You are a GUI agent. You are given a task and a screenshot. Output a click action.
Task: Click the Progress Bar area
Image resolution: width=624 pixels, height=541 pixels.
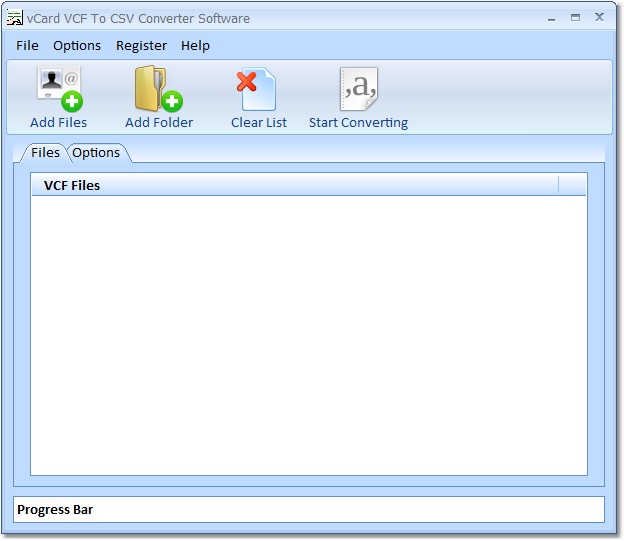(x=309, y=510)
